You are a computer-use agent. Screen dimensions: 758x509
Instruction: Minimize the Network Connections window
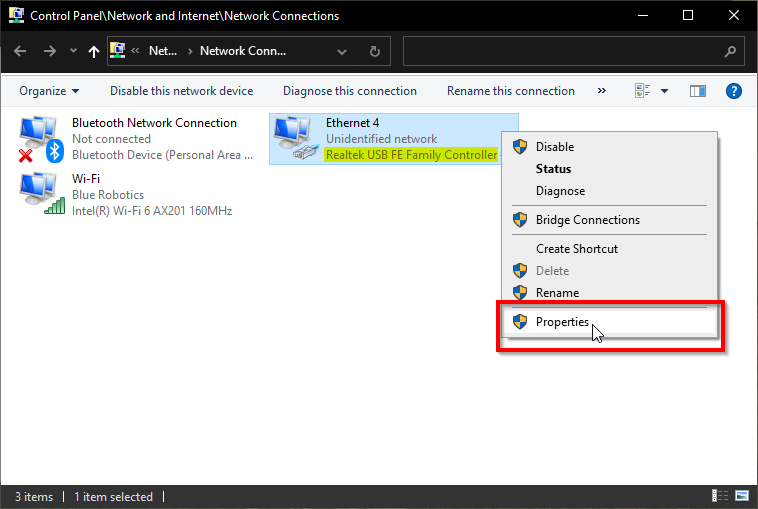click(642, 15)
